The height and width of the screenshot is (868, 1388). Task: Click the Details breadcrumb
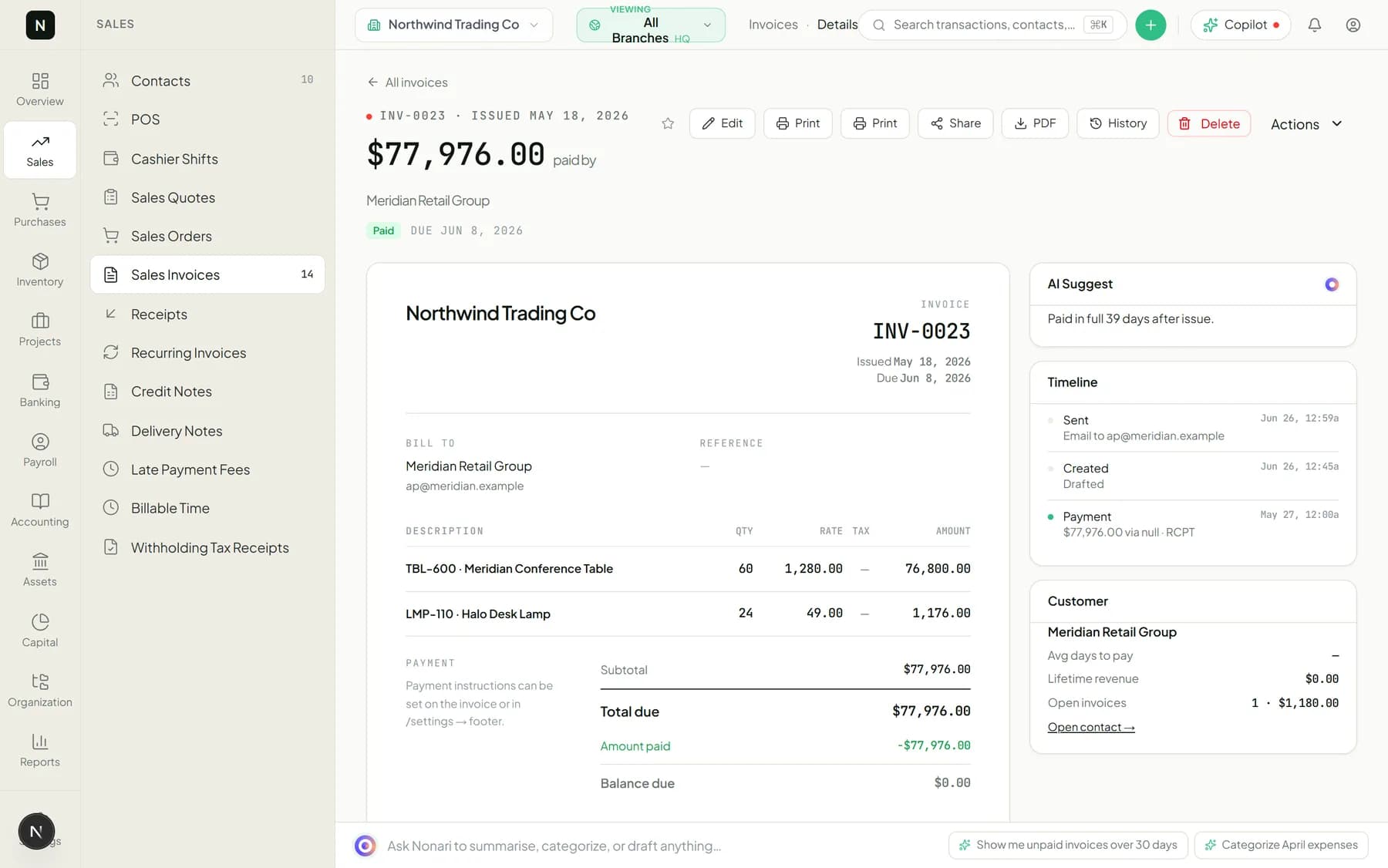point(837,25)
